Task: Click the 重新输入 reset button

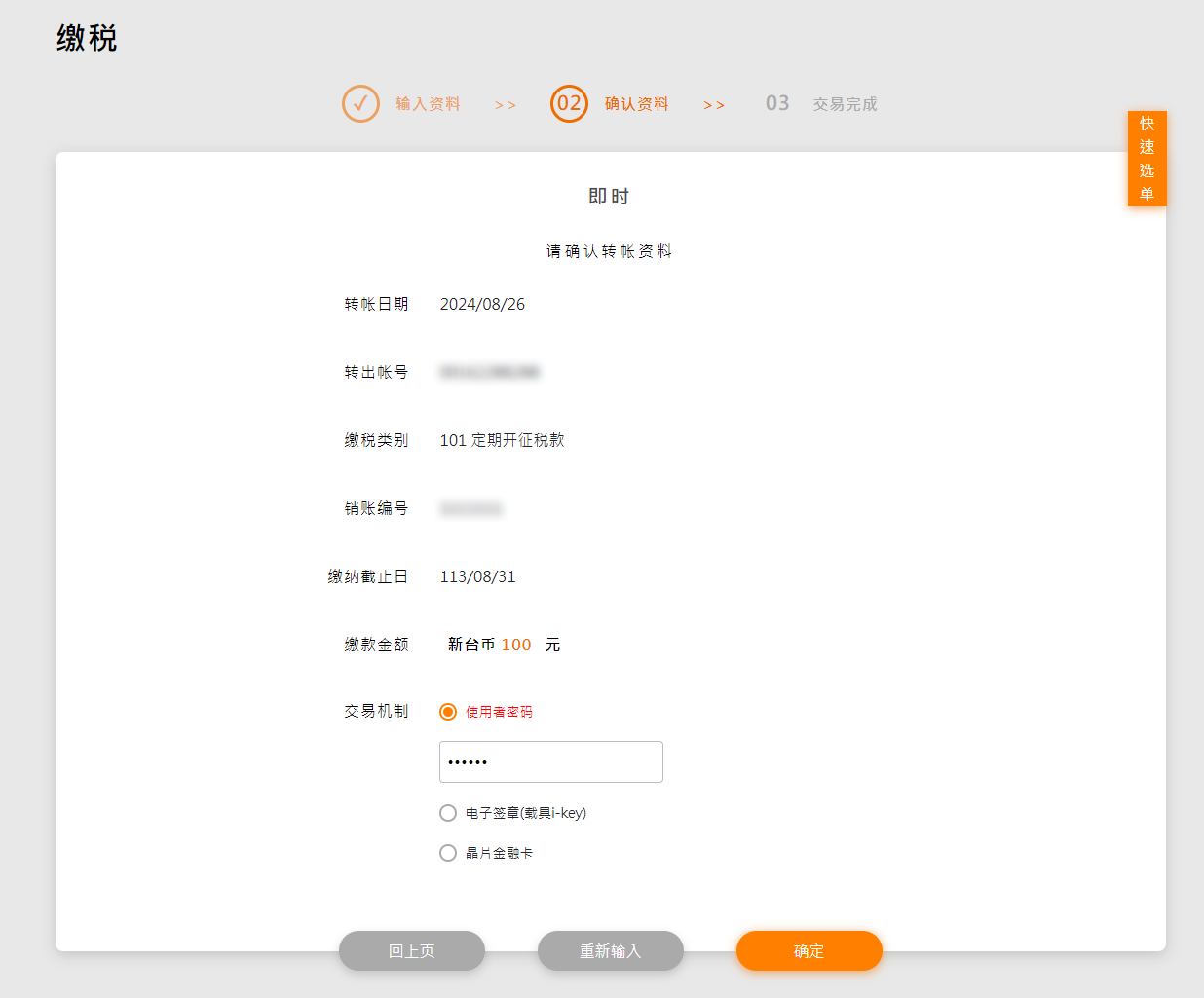Action: (x=610, y=951)
